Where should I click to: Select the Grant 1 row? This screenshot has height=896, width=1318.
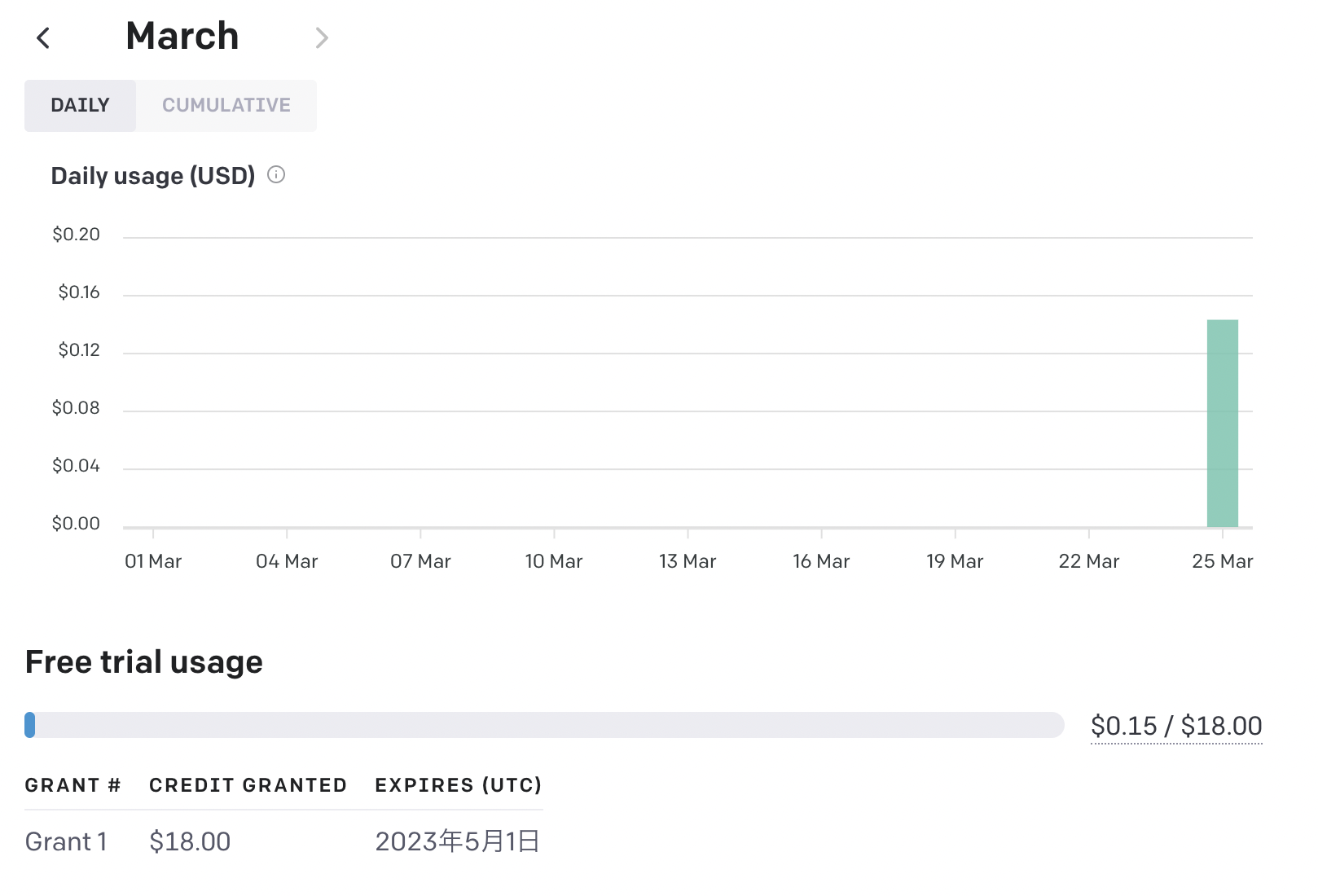coord(66,841)
